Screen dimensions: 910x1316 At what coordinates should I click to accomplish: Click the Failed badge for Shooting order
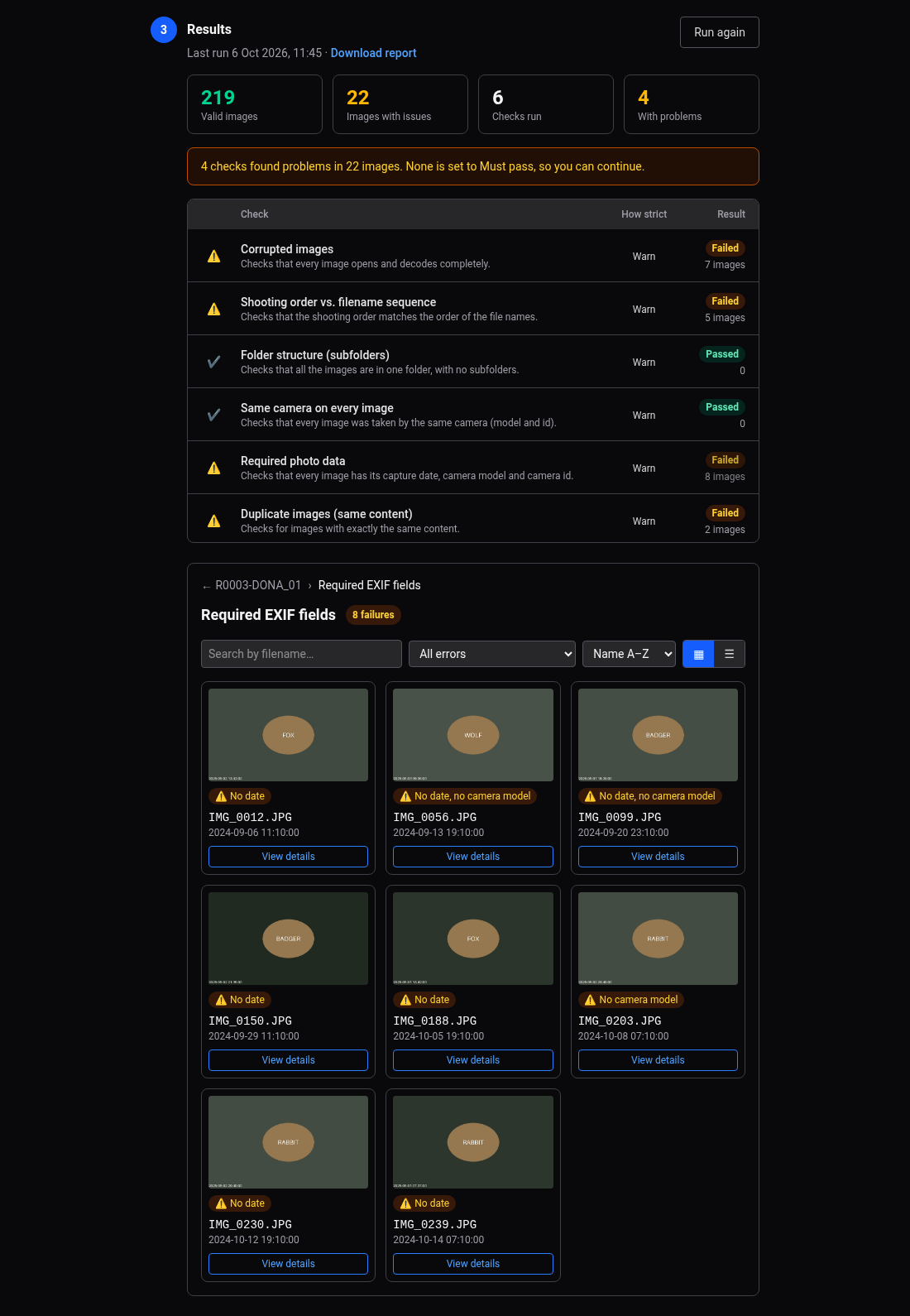(x=725, y=301)
